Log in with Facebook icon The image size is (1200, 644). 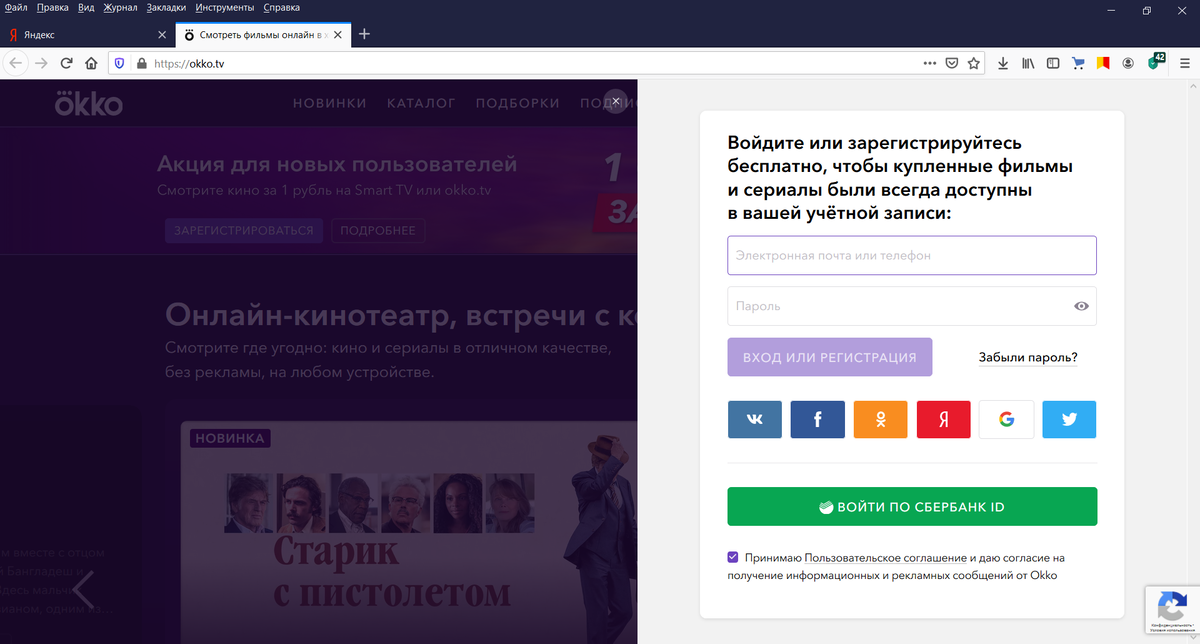tap(817, 420)
